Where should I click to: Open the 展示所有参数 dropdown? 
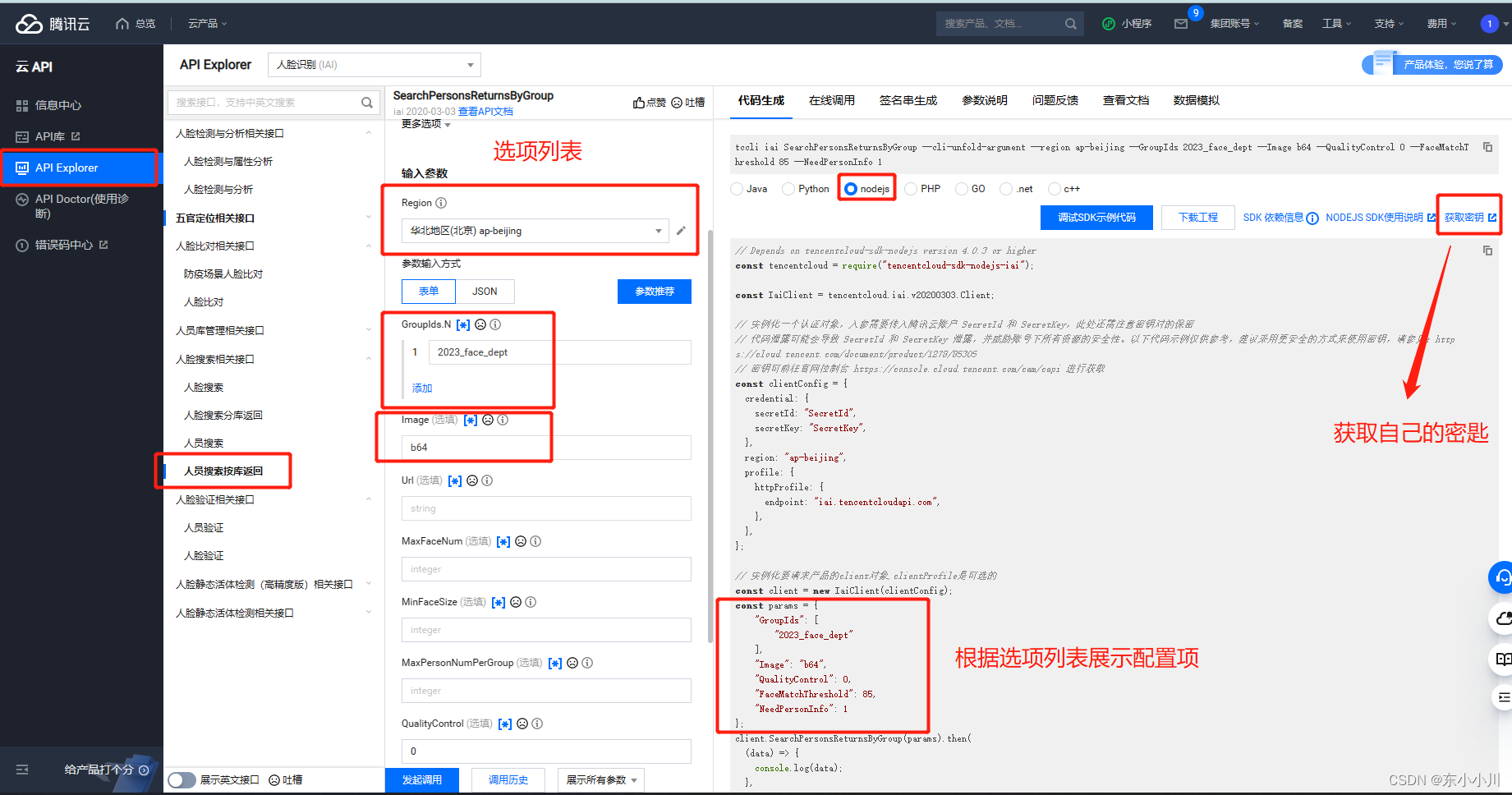pyautogui.click(x=601, y=780)
